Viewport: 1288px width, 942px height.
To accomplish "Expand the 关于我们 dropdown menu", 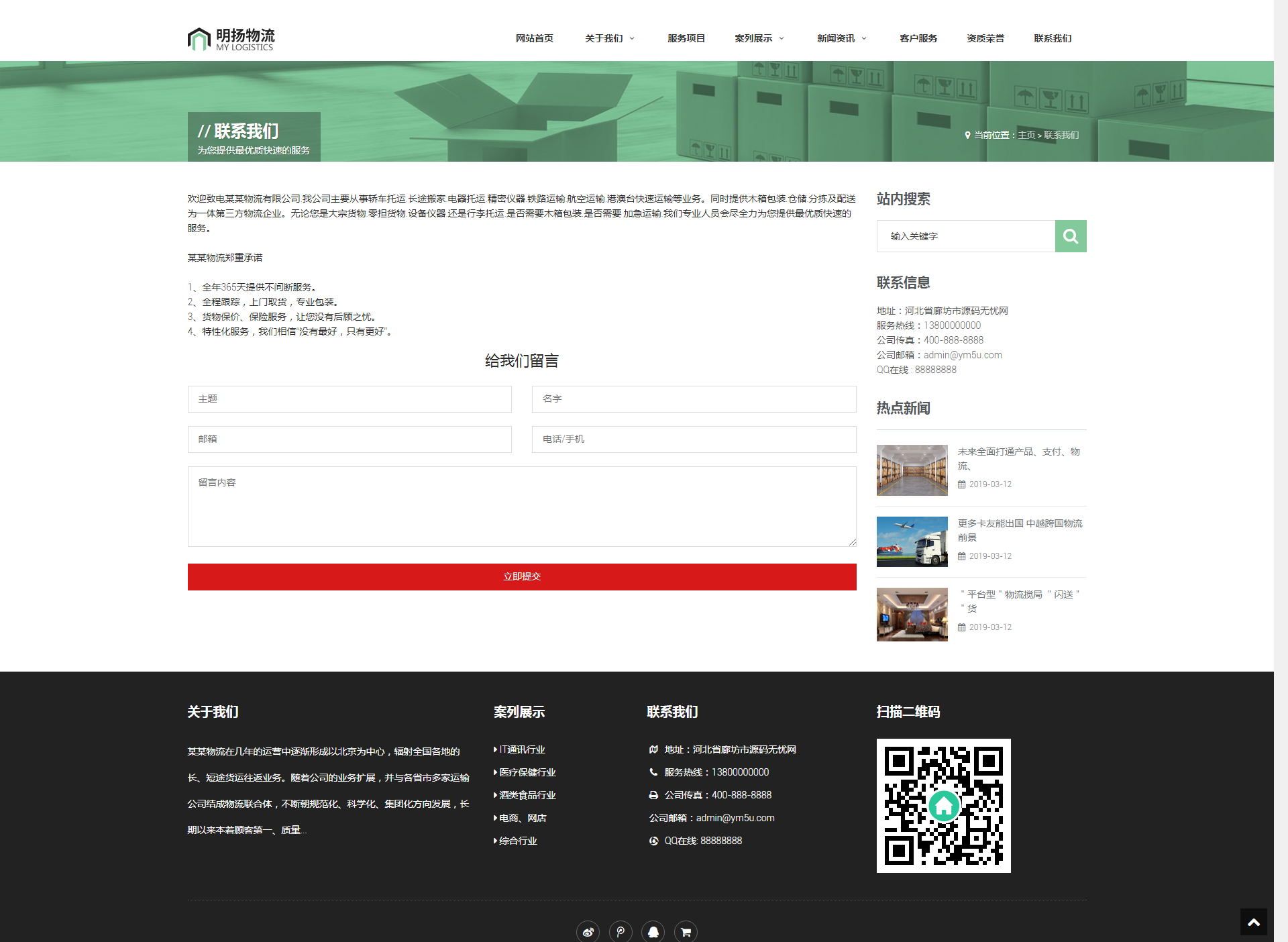I will [609, 38].
